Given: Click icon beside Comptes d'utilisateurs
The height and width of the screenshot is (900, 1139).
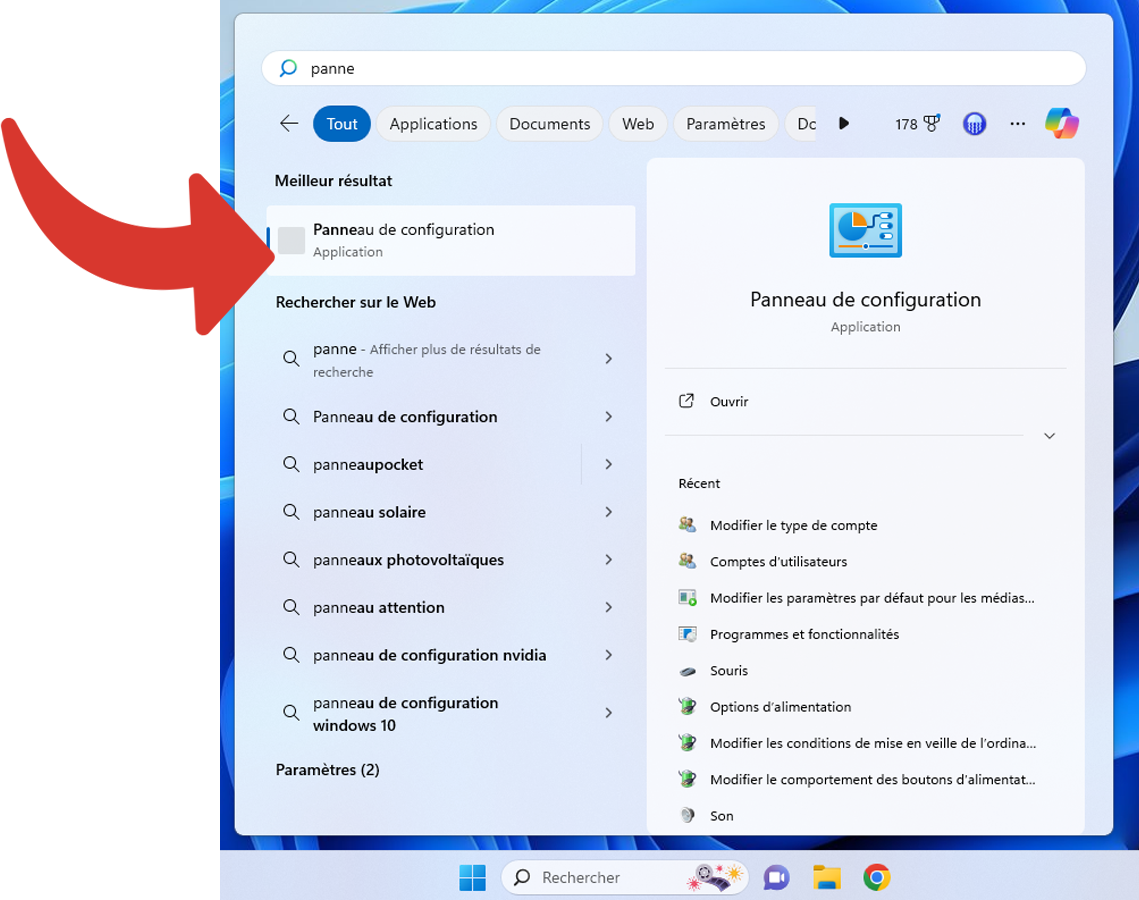Looking at the screenshot, I should (687, 561).
